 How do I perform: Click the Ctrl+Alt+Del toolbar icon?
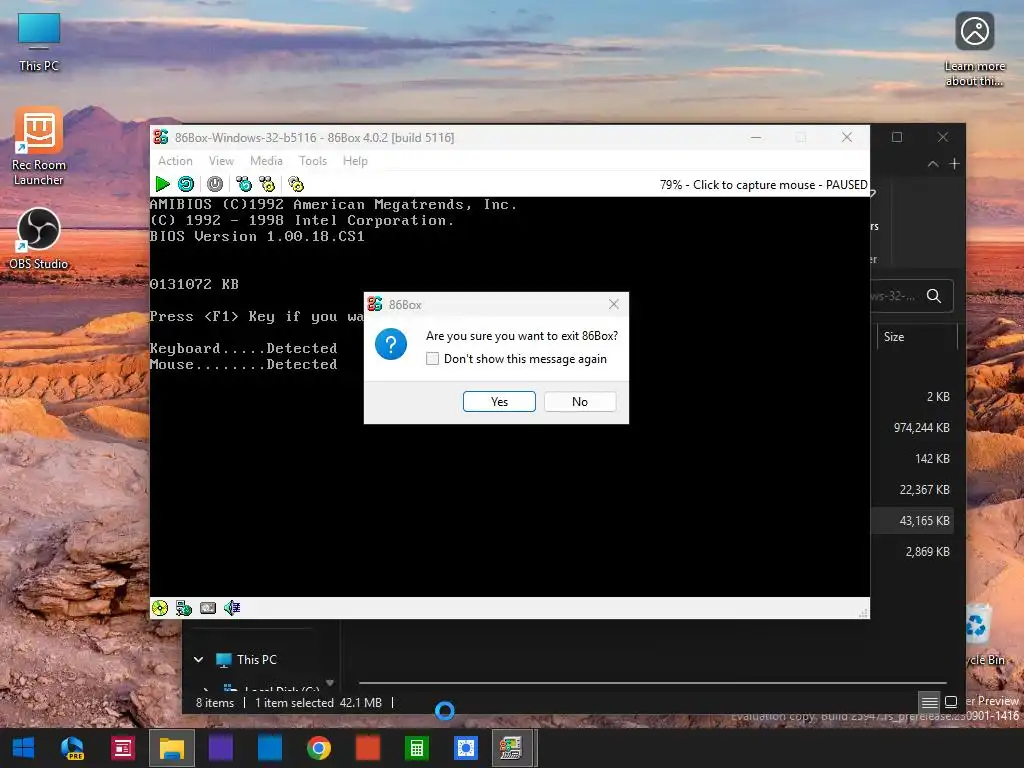[x=244, y=184]
